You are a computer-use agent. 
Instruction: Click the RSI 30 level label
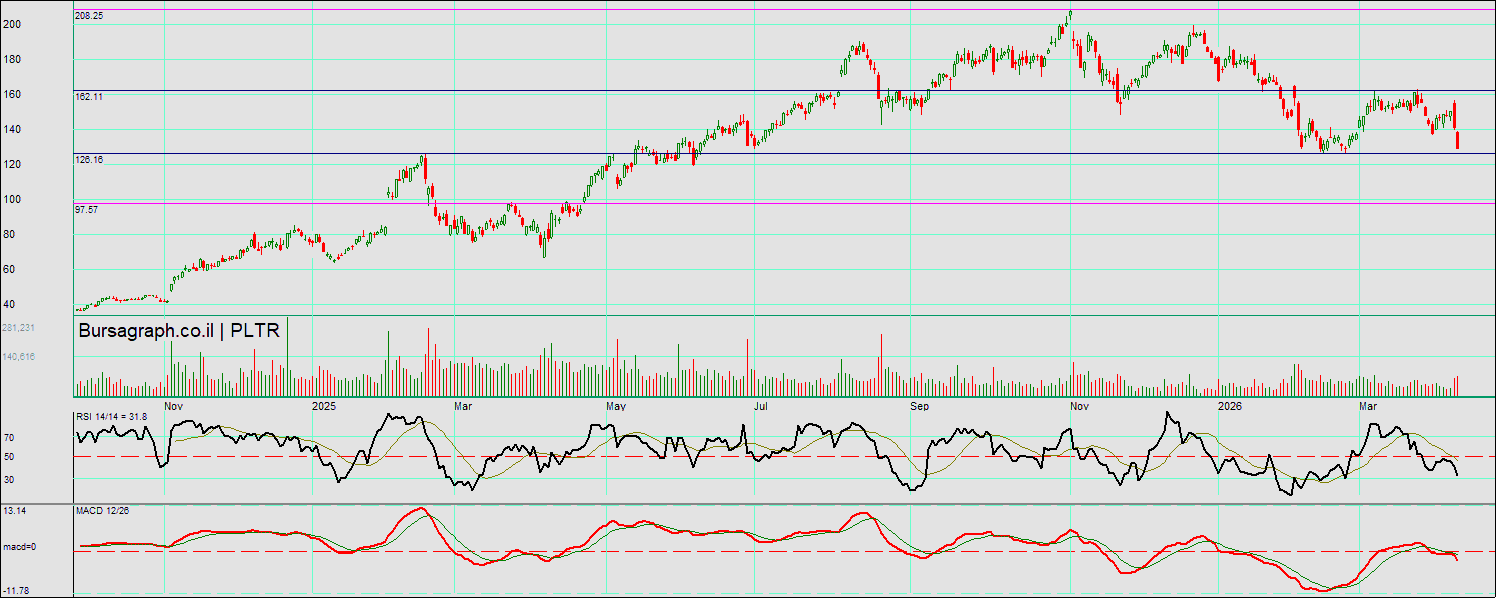pyautogui.click(x=9, y=479)
